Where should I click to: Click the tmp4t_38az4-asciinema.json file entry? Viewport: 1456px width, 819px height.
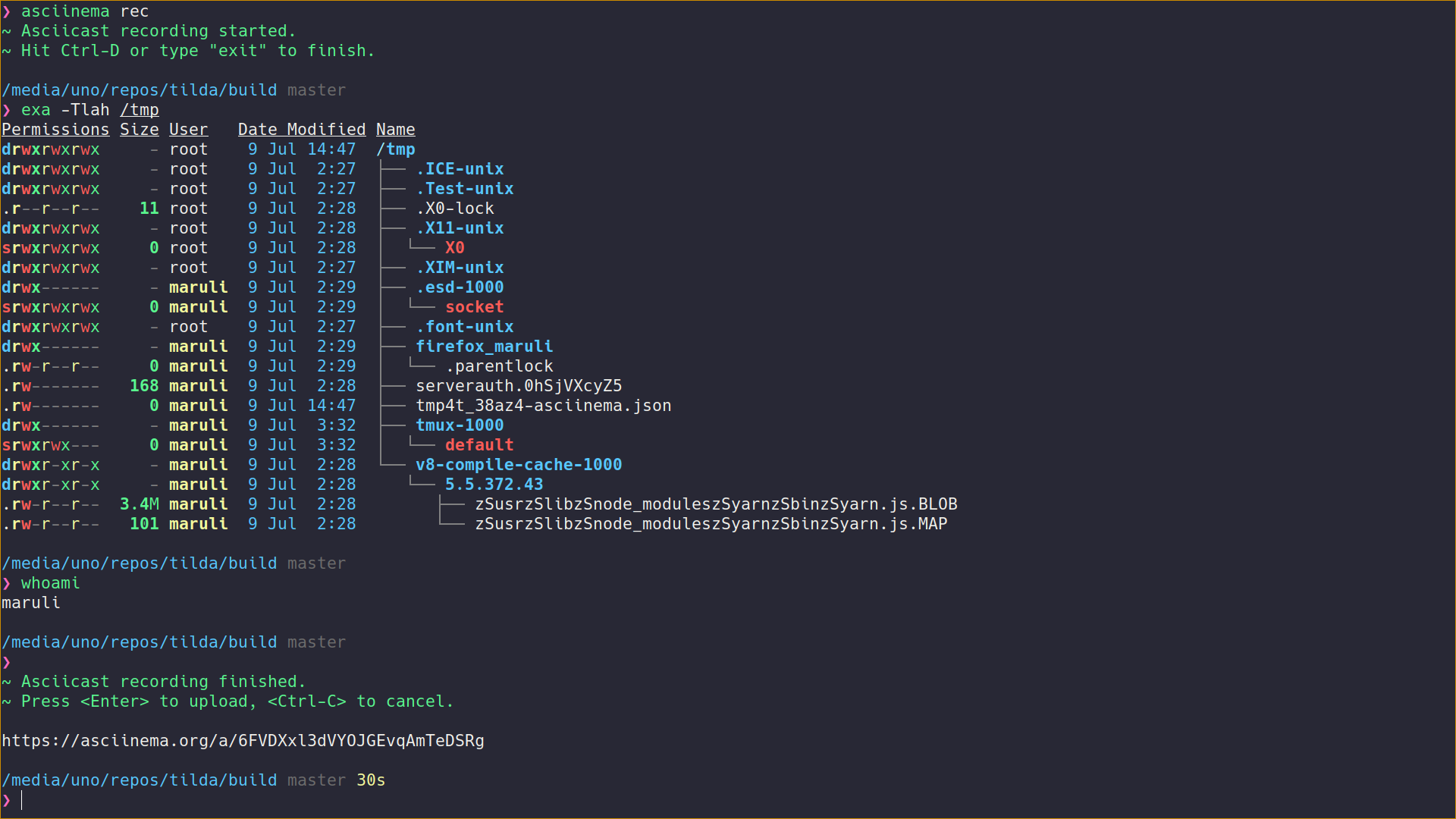pyautogui.click(x=543, y=405)
